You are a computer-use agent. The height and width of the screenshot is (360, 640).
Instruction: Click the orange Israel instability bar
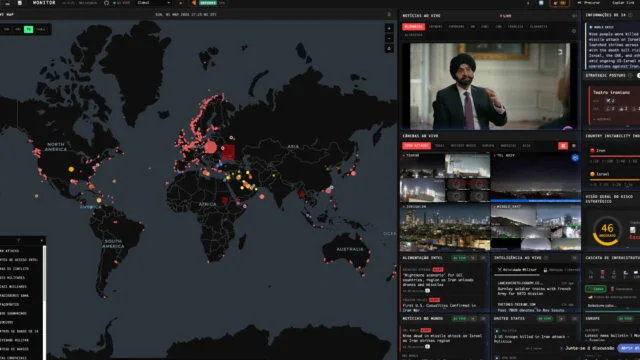(615, 180)
